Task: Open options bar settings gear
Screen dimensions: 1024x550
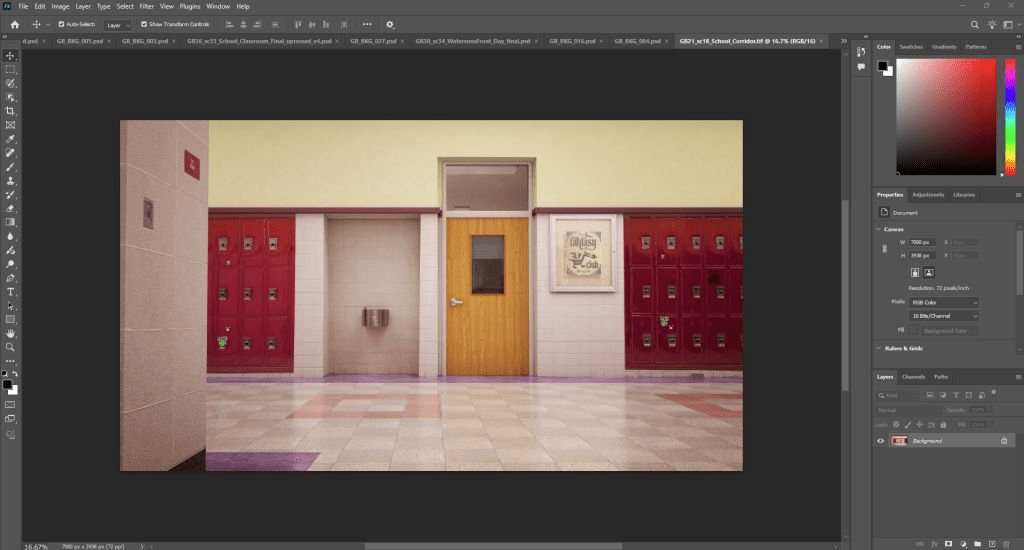Action: tap(390, 25)
